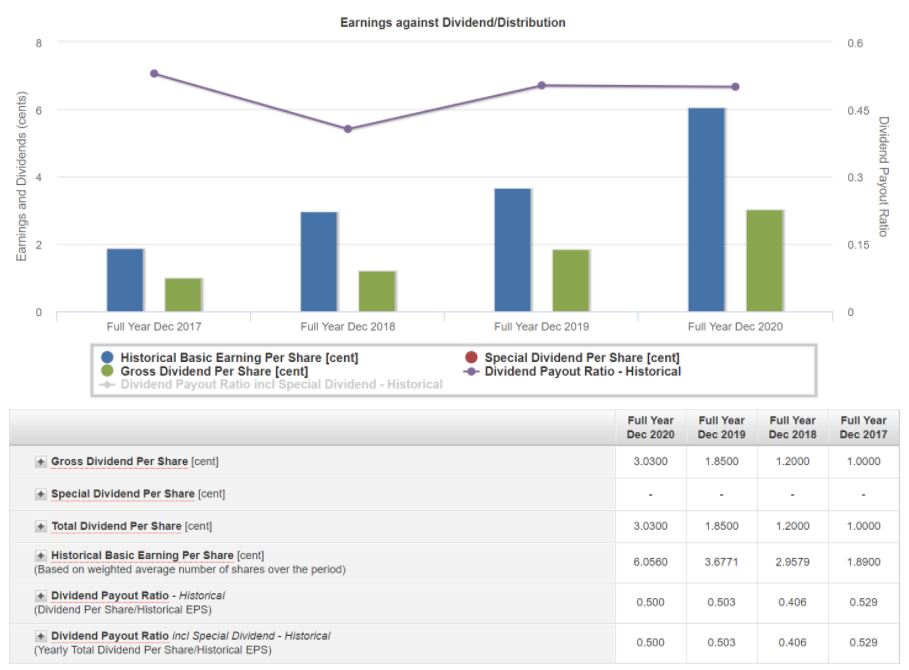Open Dividend Payout Ratio incl Special Dividend link

click(x=190, y=636)
